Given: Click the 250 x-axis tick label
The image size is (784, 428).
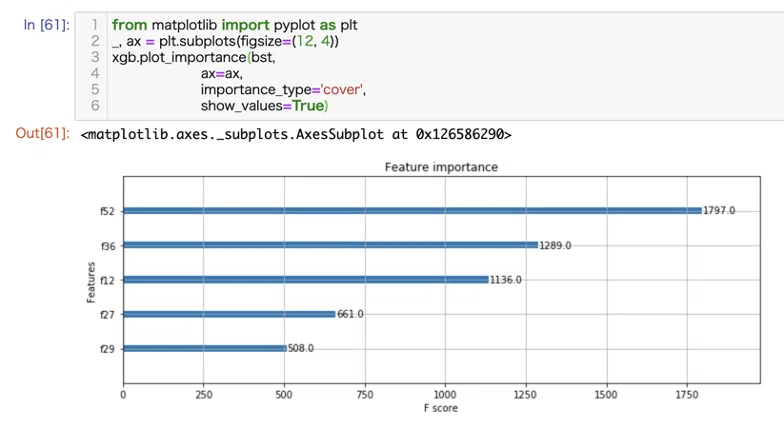Looking at the screenshot, I should 204,395.
